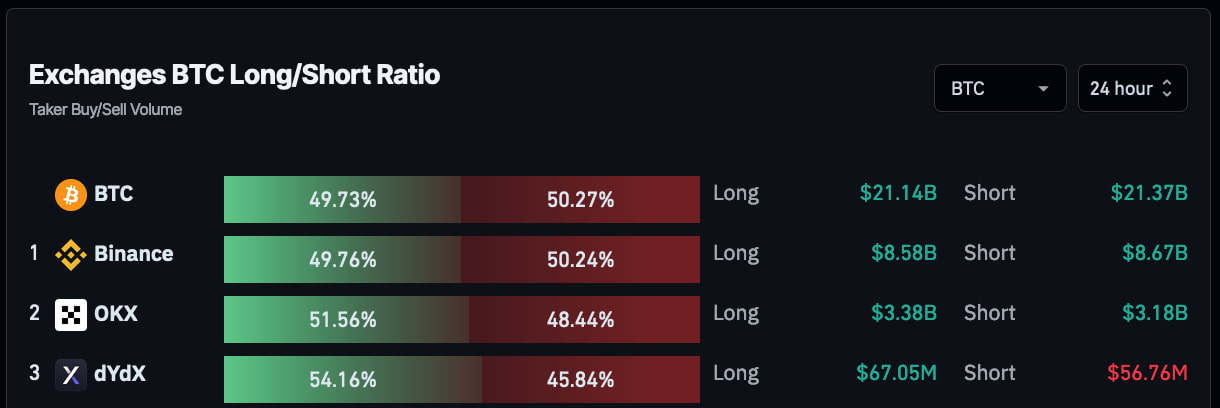Click BTC red 50.27% short bar
The image size is (1220, 408).
[580, 199]
